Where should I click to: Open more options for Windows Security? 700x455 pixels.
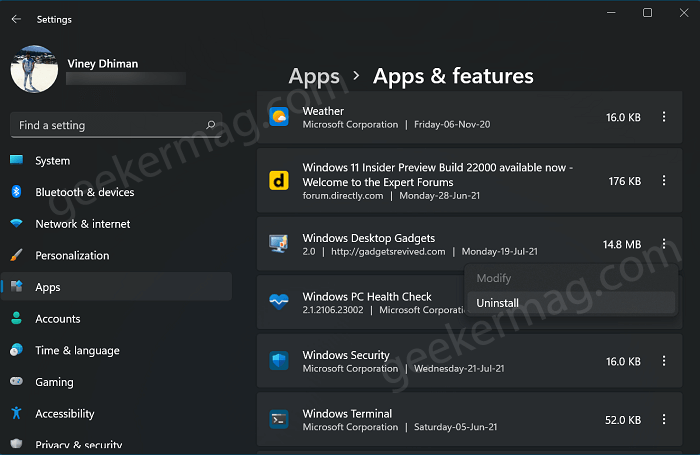[x=664, y=361]
